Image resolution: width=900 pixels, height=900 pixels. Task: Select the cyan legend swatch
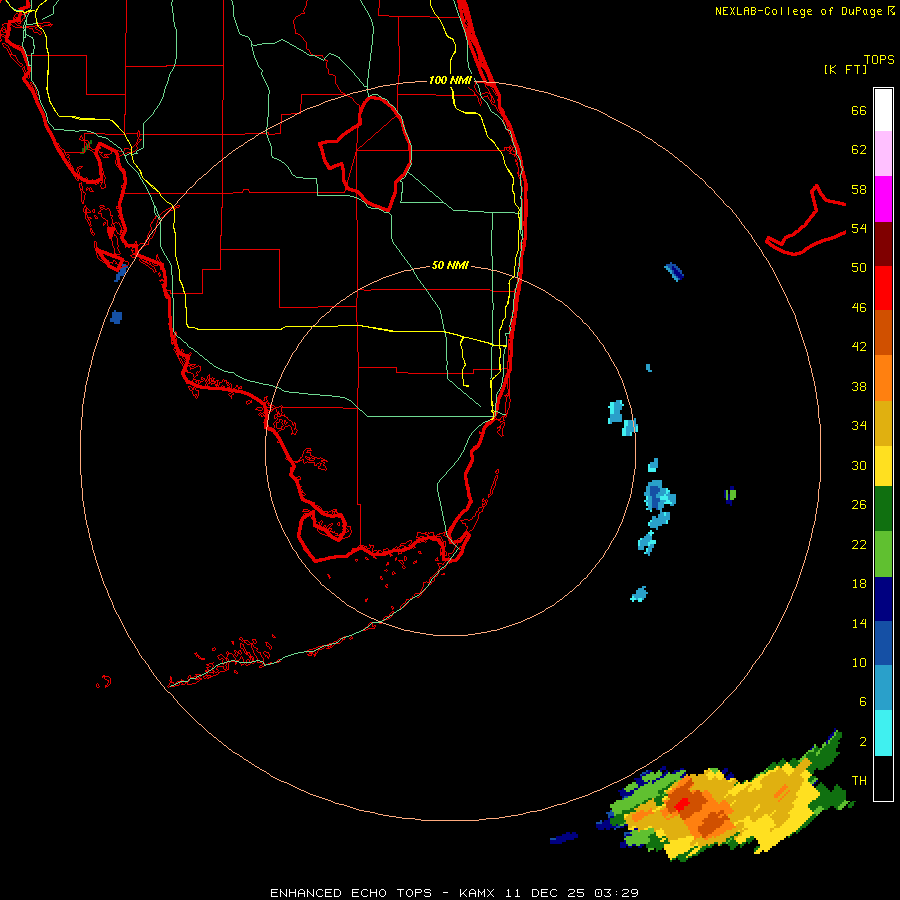tap(883, 733)
